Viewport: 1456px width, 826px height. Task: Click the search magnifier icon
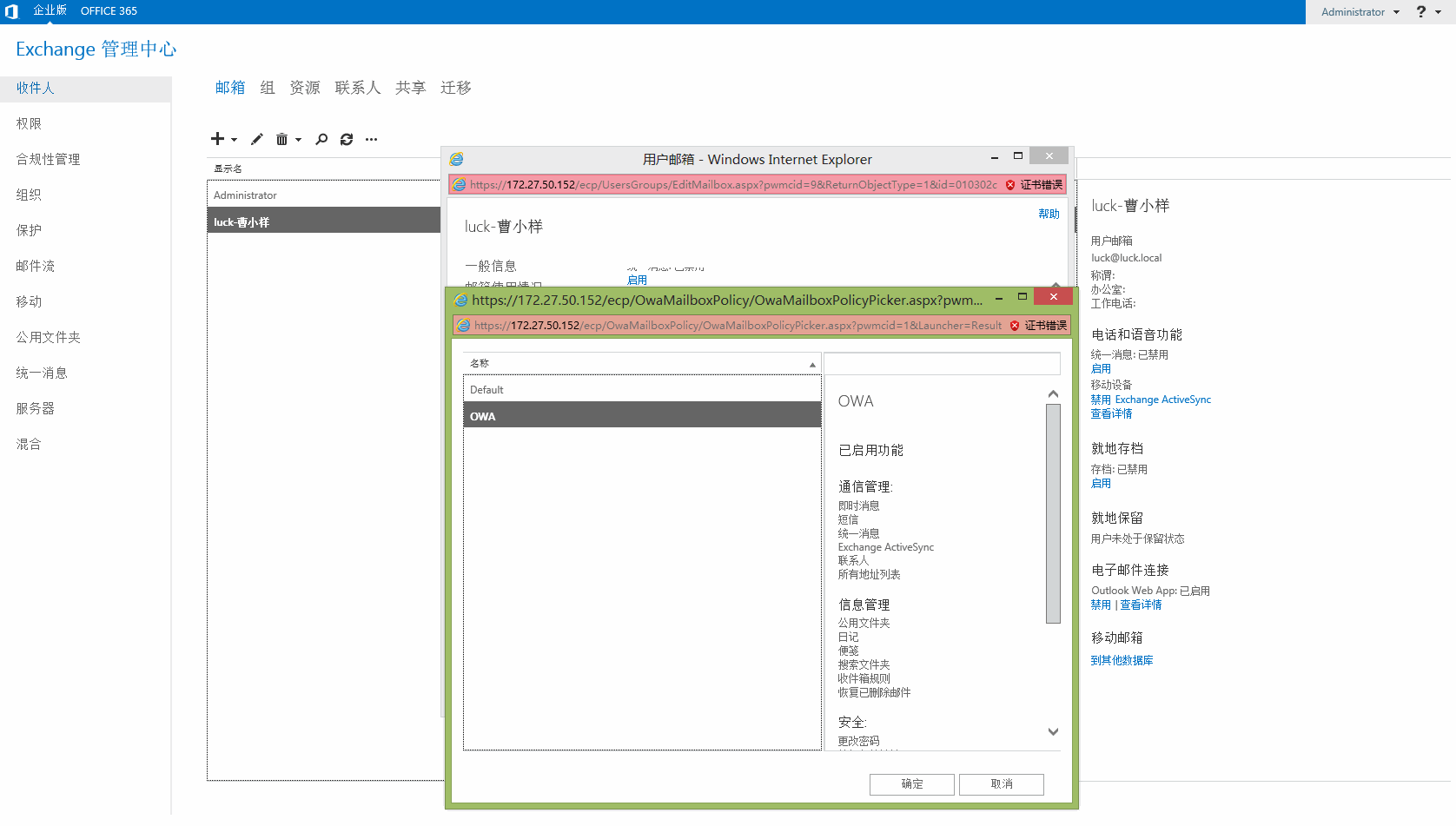321,139
